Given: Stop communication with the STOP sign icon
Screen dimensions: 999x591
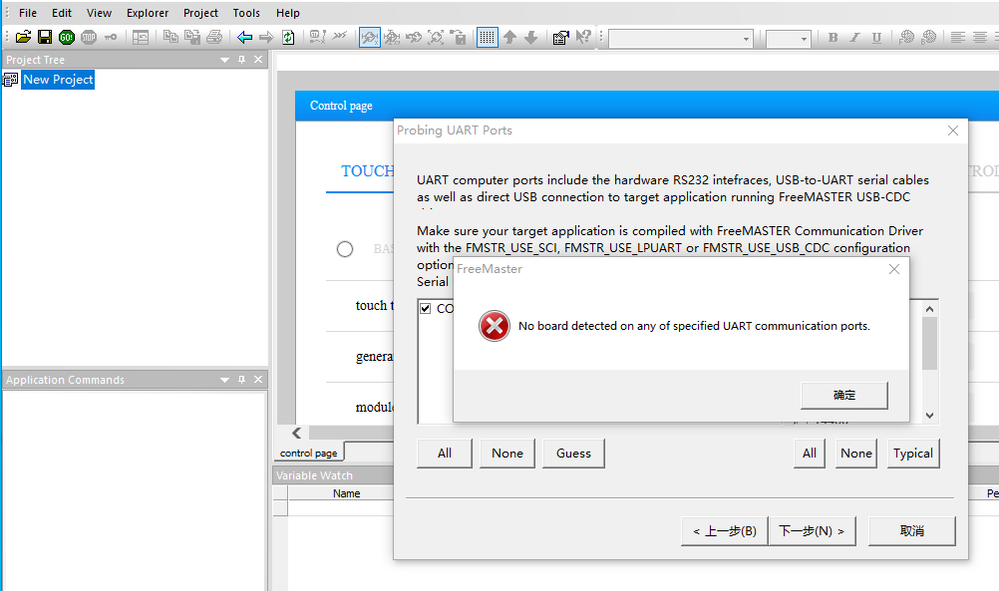Looking at the screenshot, I should click(x=89, y=38).
